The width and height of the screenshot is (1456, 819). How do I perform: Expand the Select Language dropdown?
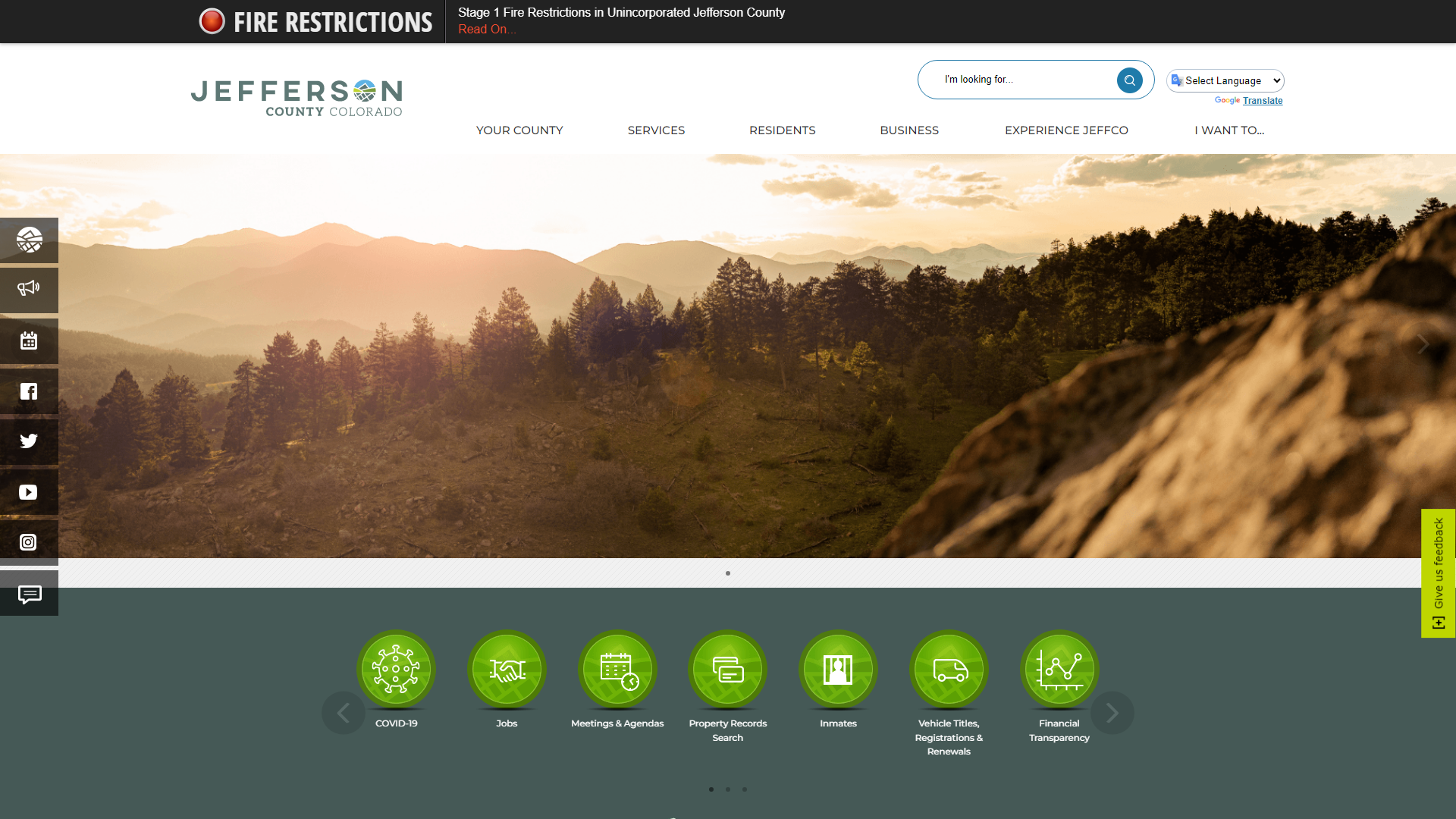pyautogui.click(x=1226, y=80)
